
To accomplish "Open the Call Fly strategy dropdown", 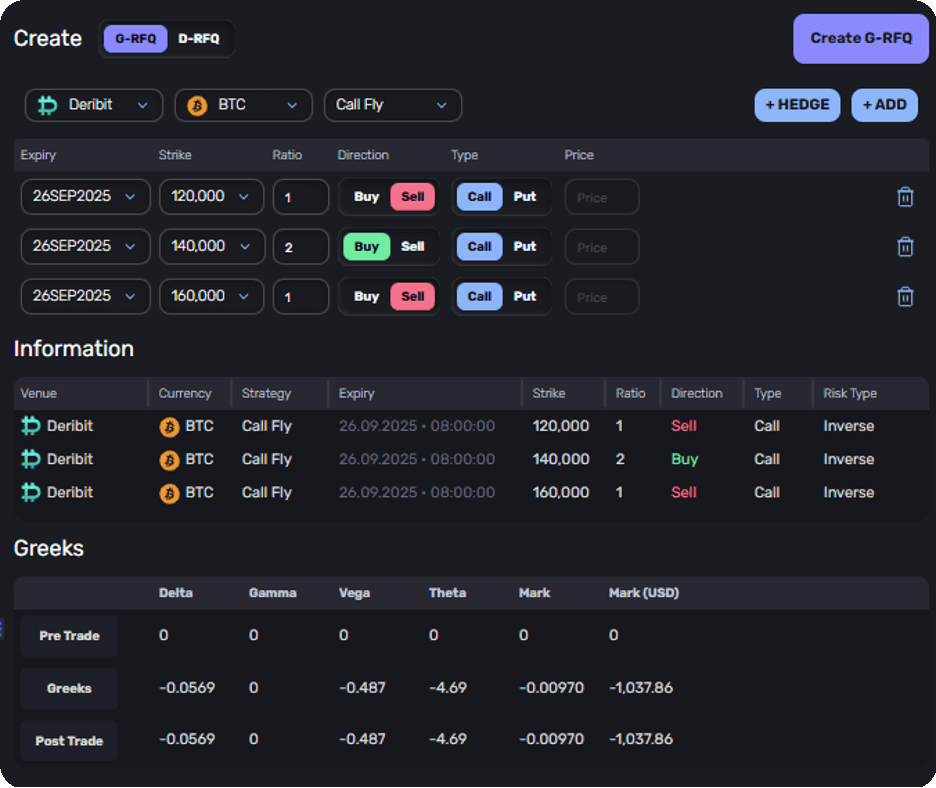I will 392,105.
